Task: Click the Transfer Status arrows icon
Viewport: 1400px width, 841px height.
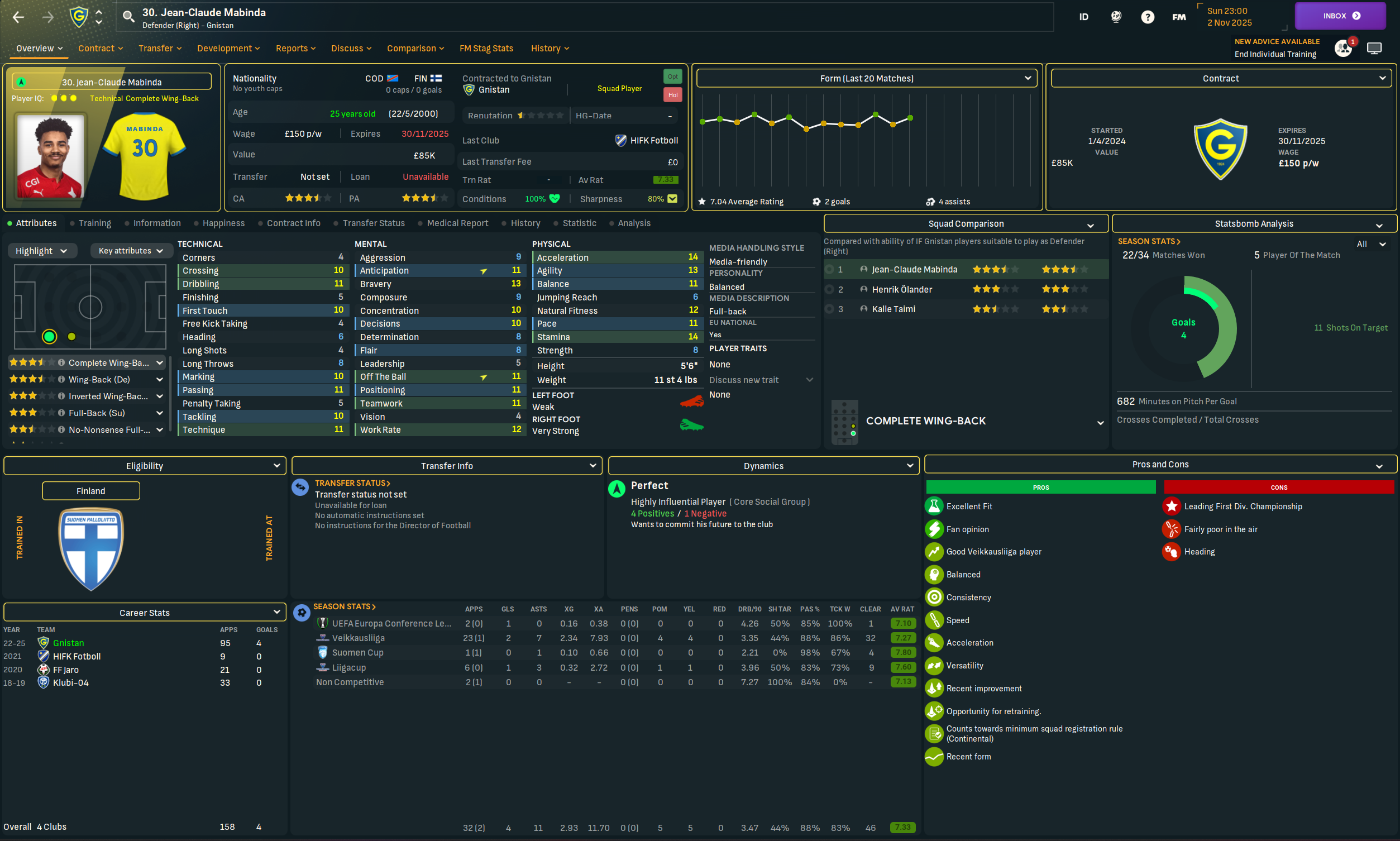Action: click(300, 488)
